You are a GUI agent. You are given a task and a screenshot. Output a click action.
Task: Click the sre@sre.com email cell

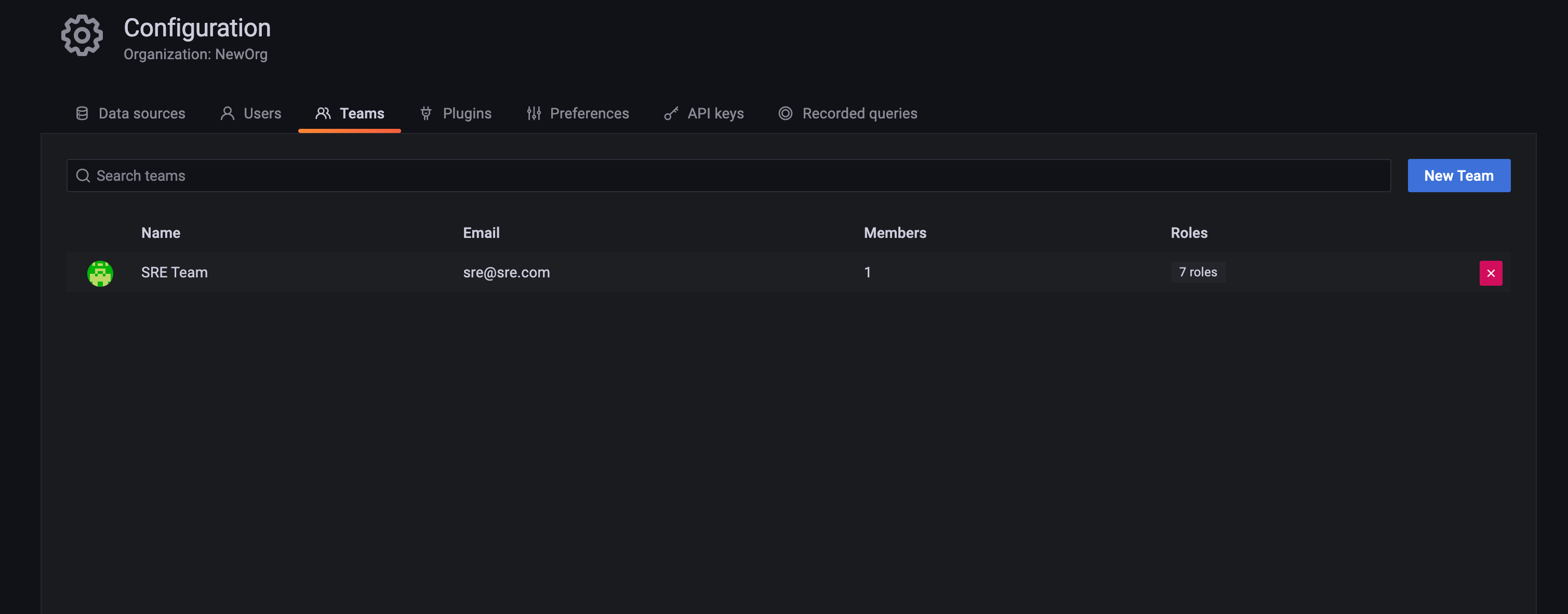(x=506, y=273)
